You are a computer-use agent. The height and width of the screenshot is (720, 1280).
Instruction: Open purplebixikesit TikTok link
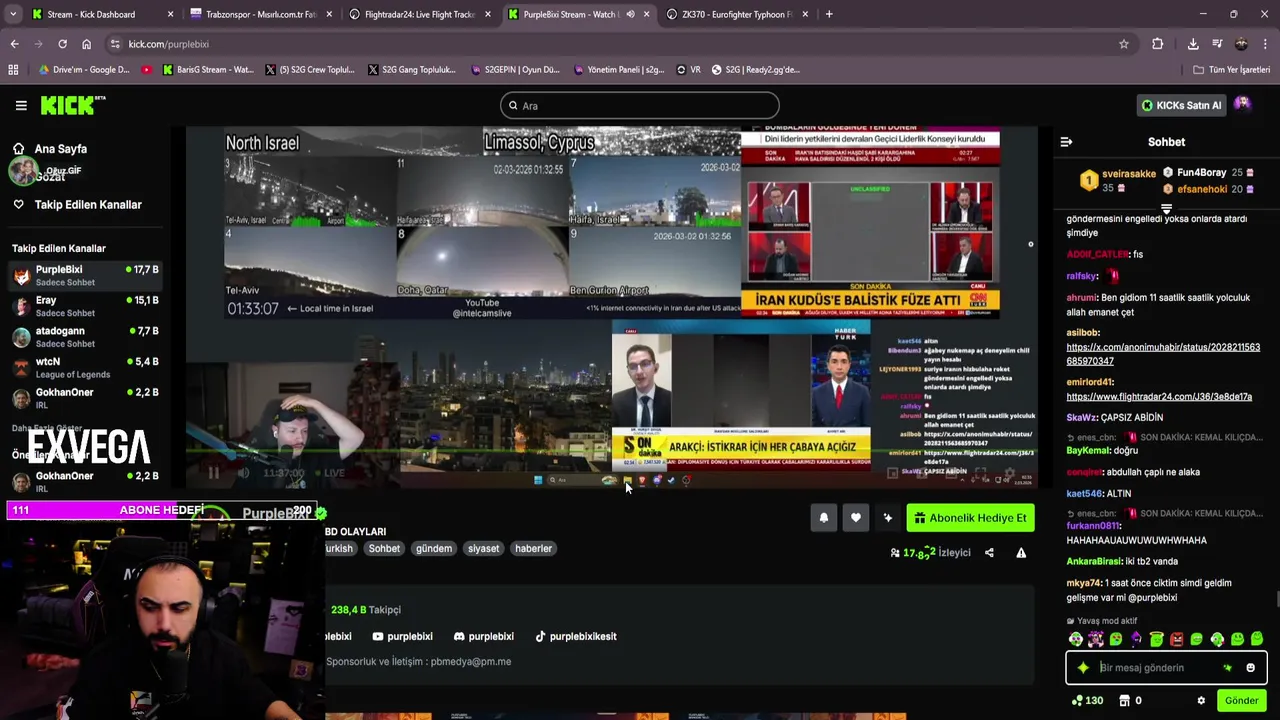575,636
